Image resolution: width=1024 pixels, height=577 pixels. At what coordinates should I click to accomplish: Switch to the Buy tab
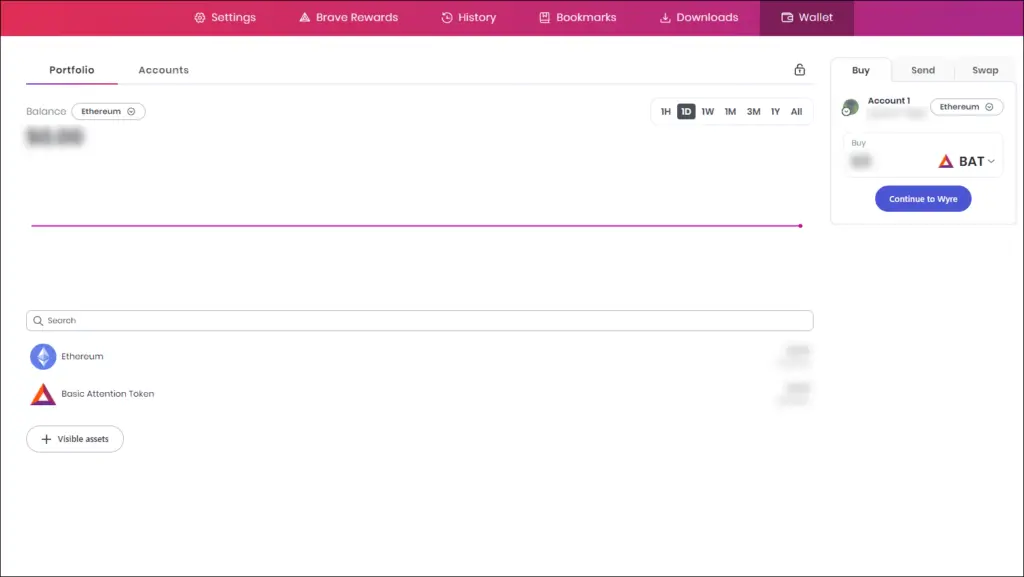click(x=861, y=70)
